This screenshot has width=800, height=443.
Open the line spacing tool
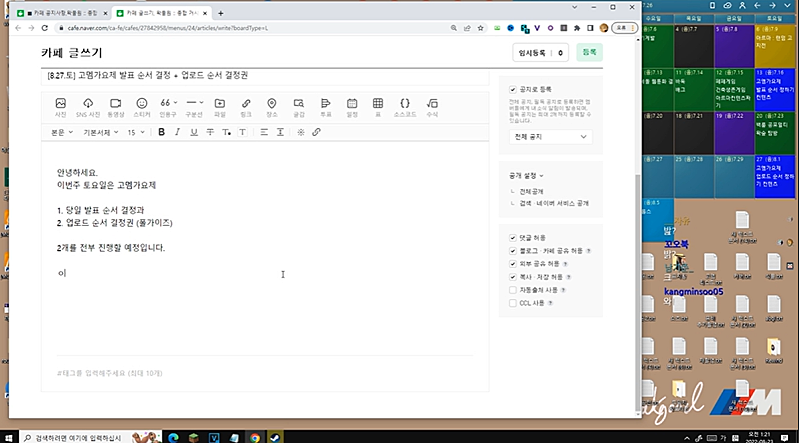pos(280,132)
